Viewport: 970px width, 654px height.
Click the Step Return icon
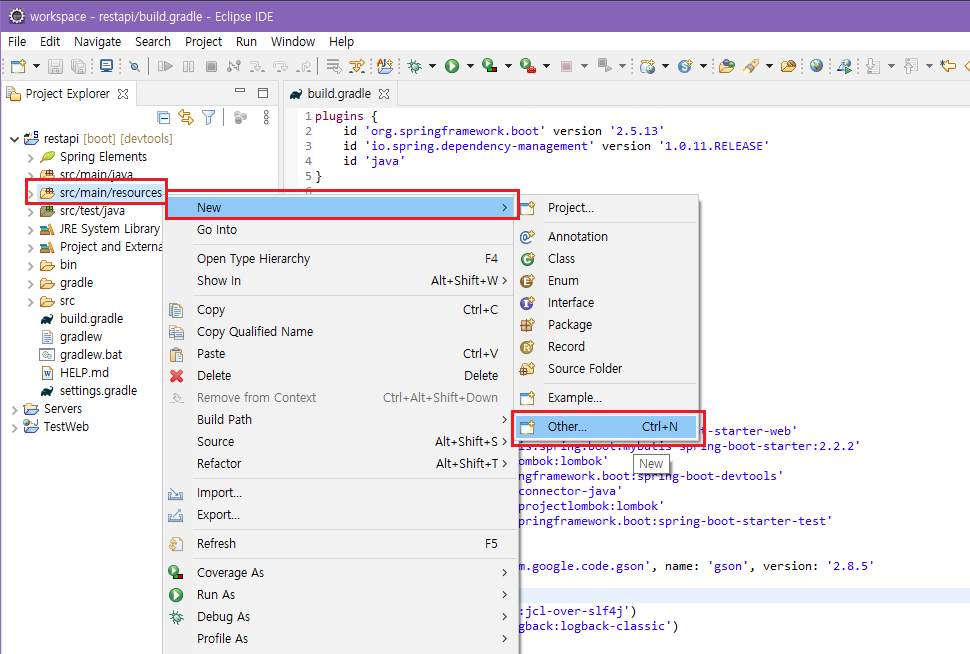pos(303,66)
